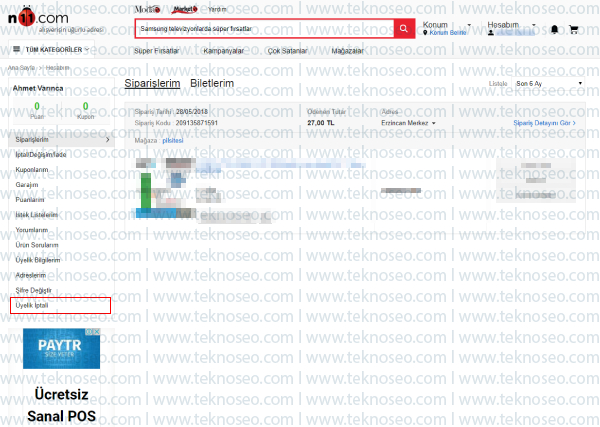Click the red search magnifier button
The height and width of the screenshot is (427, 600).
tap(404, 29)
